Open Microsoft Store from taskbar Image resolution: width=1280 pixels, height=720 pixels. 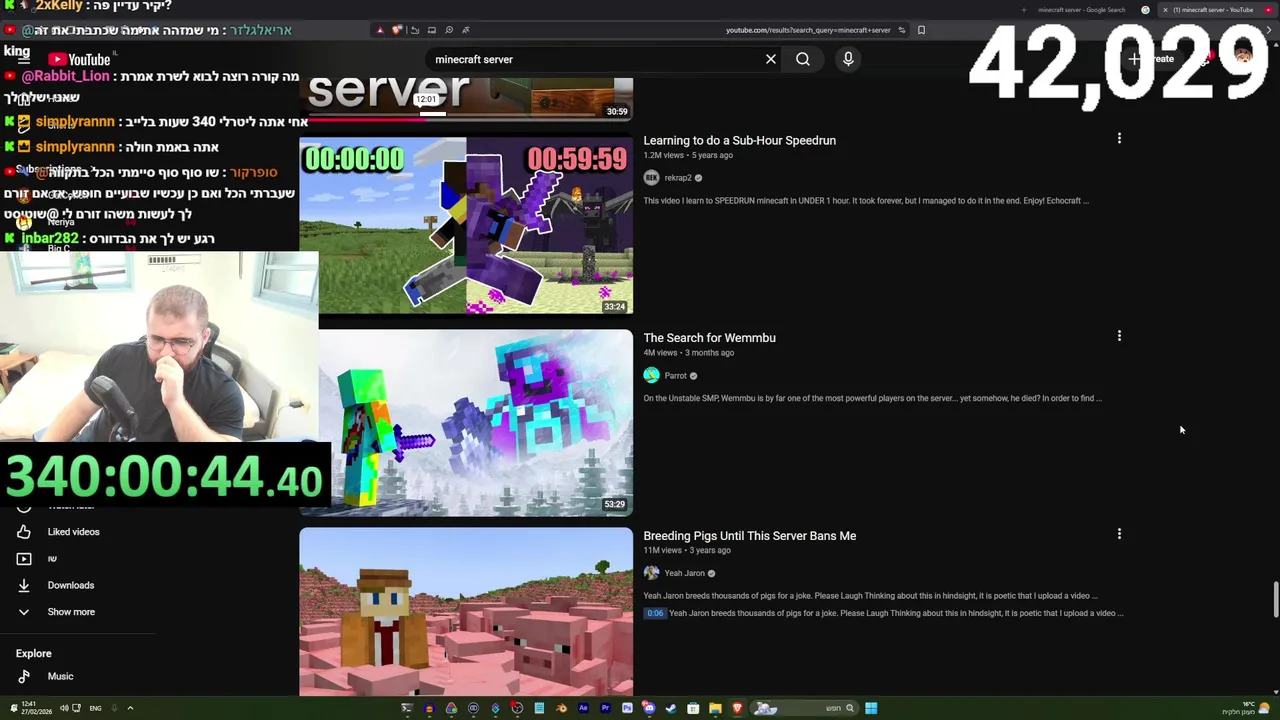[x=693, y=708]
